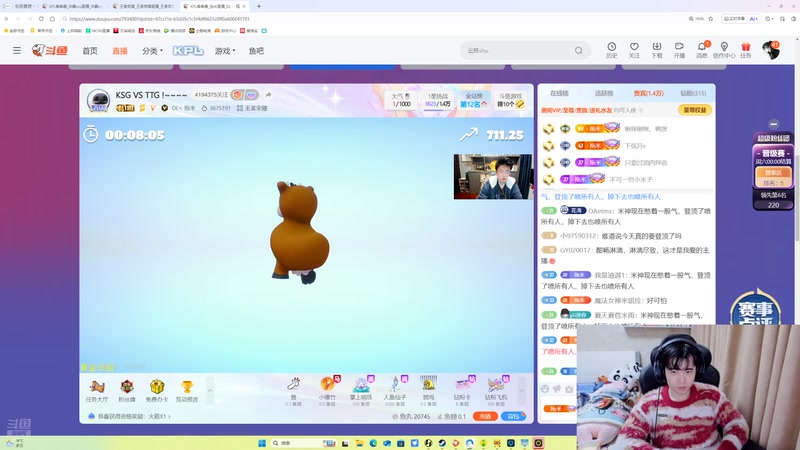Image resolution: width=800 pixels, height=450 pixels.
Task: Click the Windows taskbar search box
Action: tap(303, 443)
